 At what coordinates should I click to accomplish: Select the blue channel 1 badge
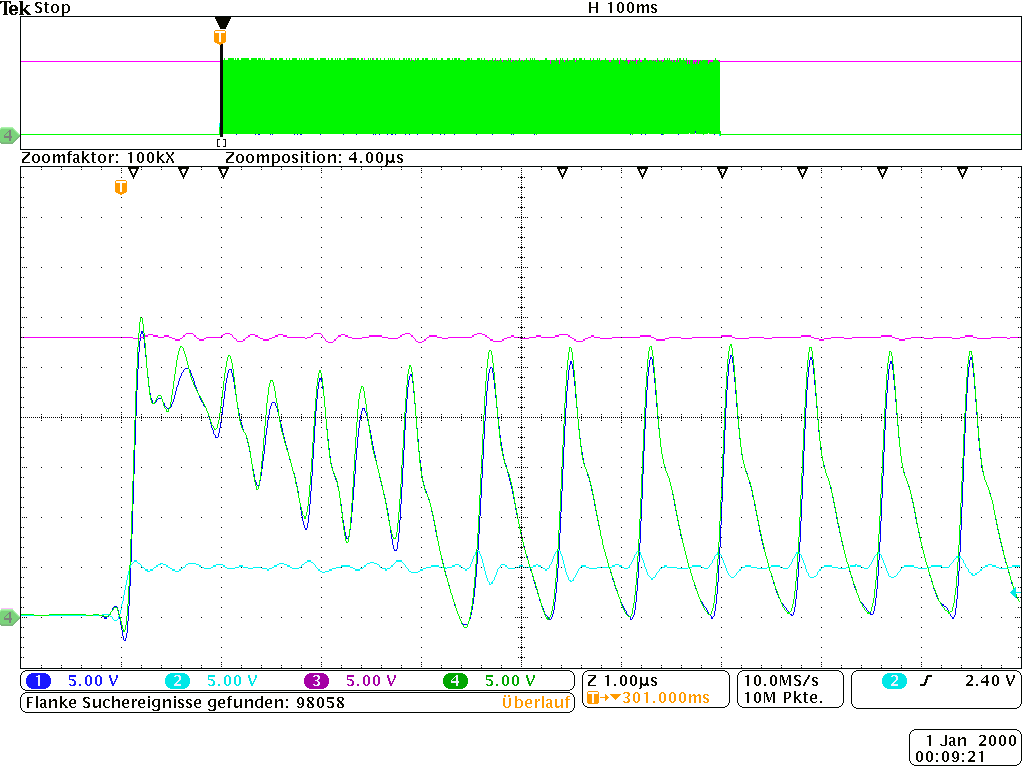(38, 681)
